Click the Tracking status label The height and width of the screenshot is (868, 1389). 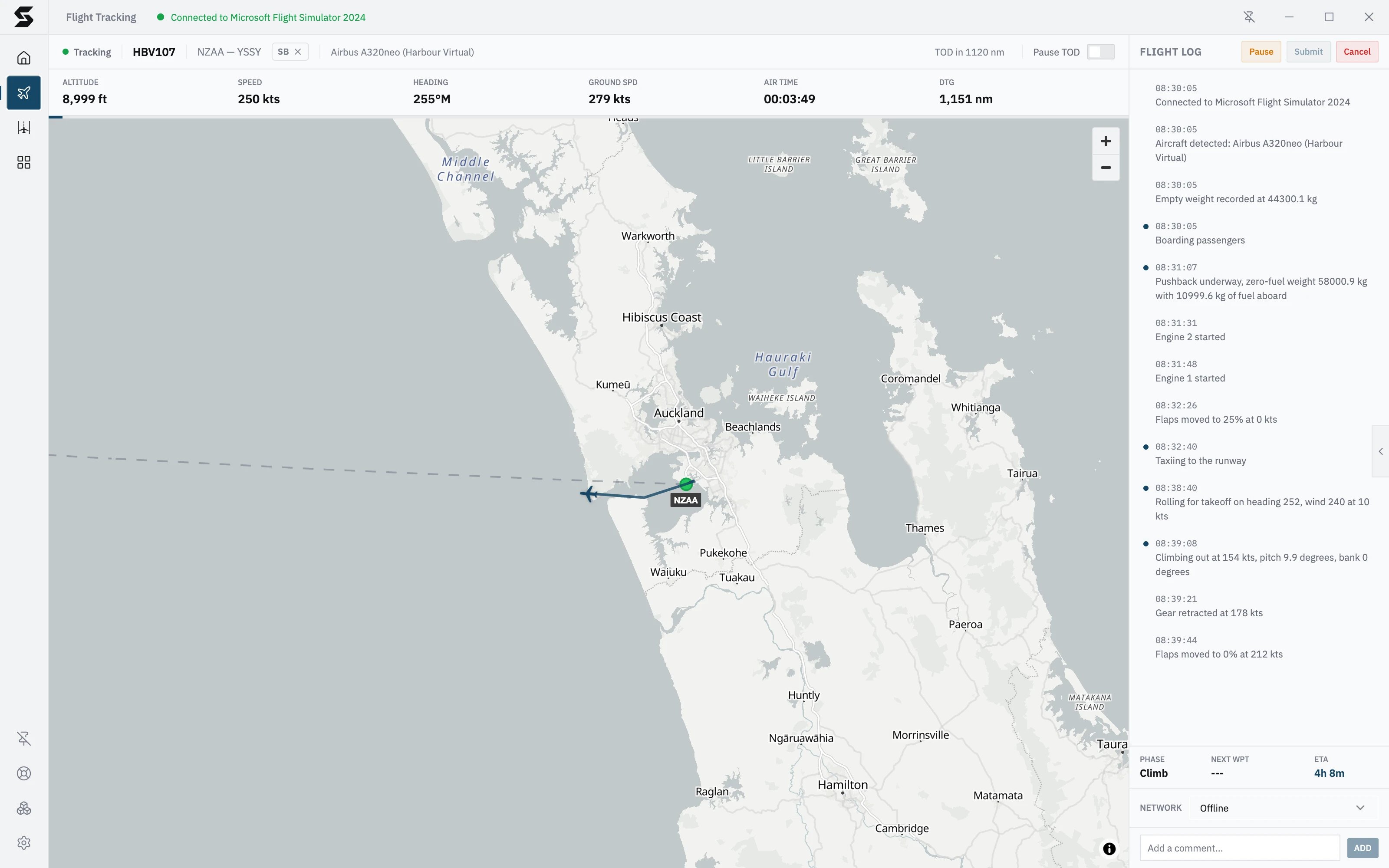[x=92, y=52]
